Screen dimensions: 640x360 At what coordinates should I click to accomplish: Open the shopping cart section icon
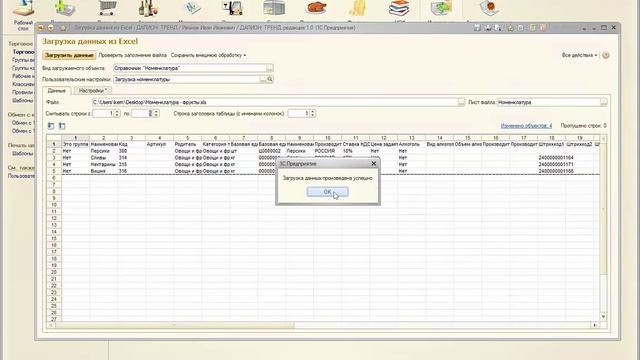pos(108,8)
